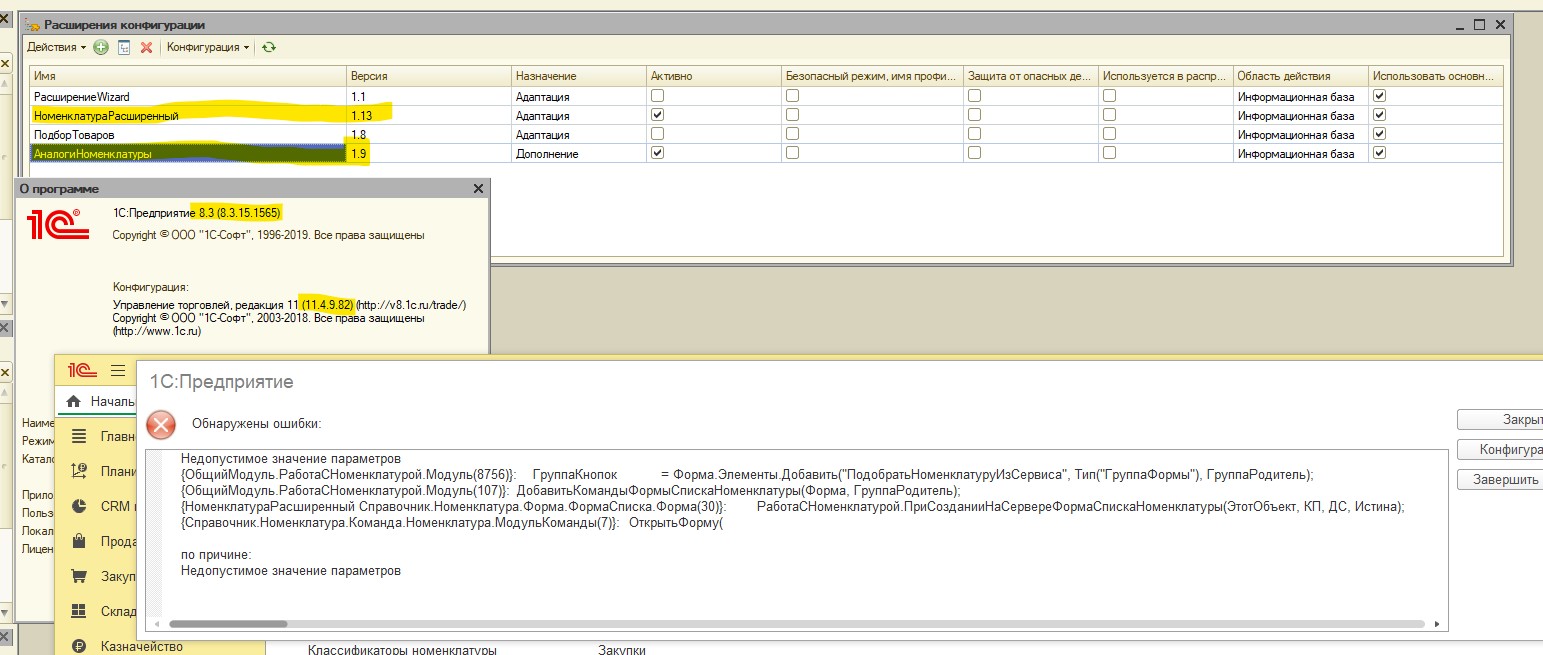Viewport: 1543px width, 655px height.
Task: Select the НоменклатураРасширенный row
Action: [765, 115]
